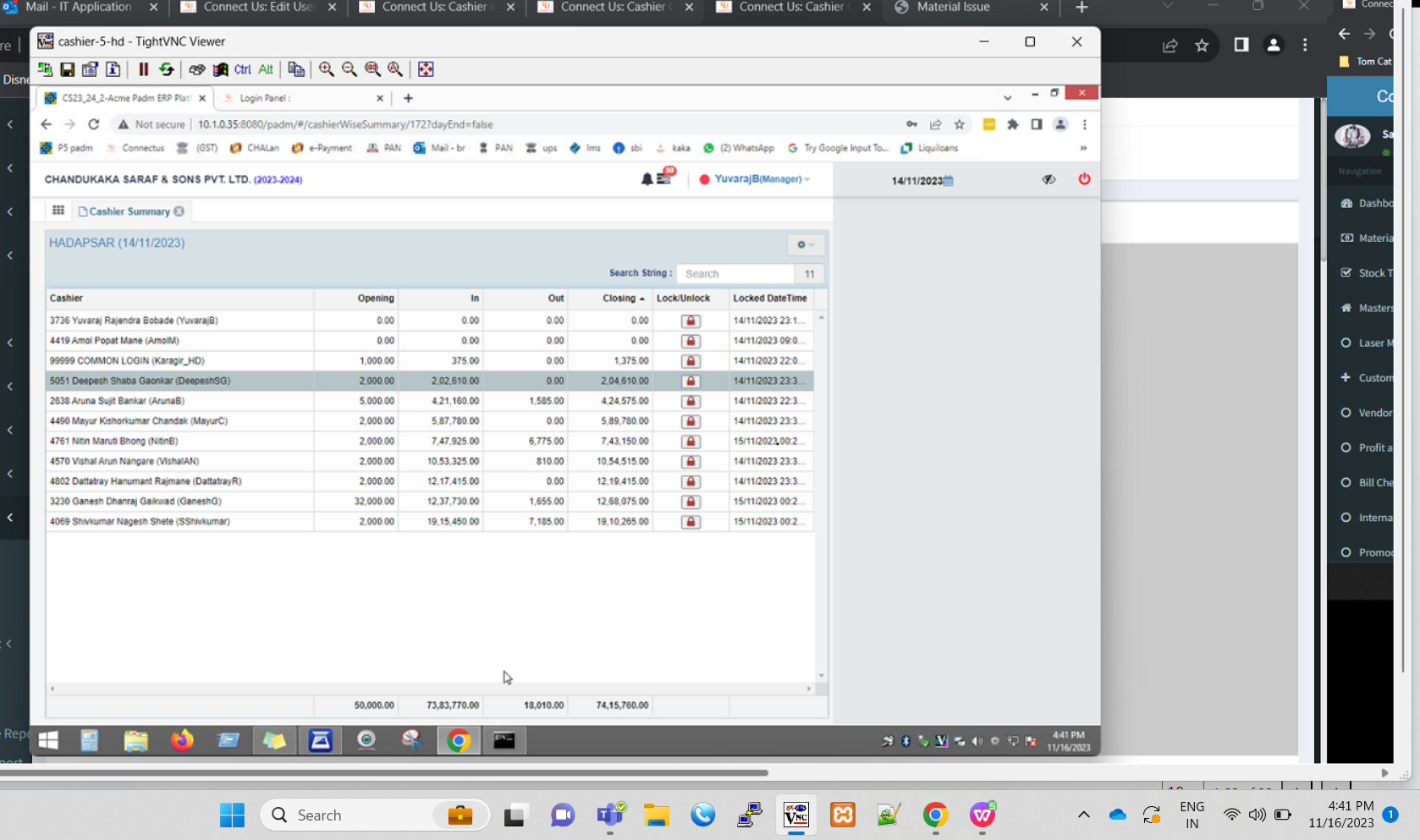Click Request Screen Refresh green arrows icon
Viewport: 1420px width, 840px height.
pyautogui.click(x=166, y=69)
